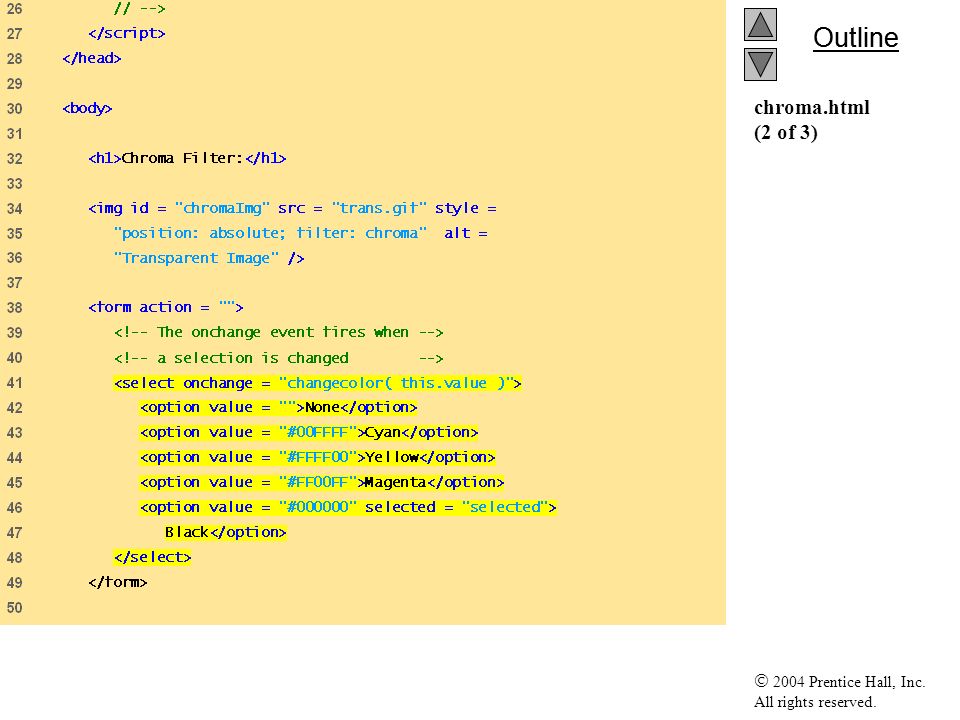Click the comment end on line 26
This screenshot has height=720, width=960.
[140, 9]
